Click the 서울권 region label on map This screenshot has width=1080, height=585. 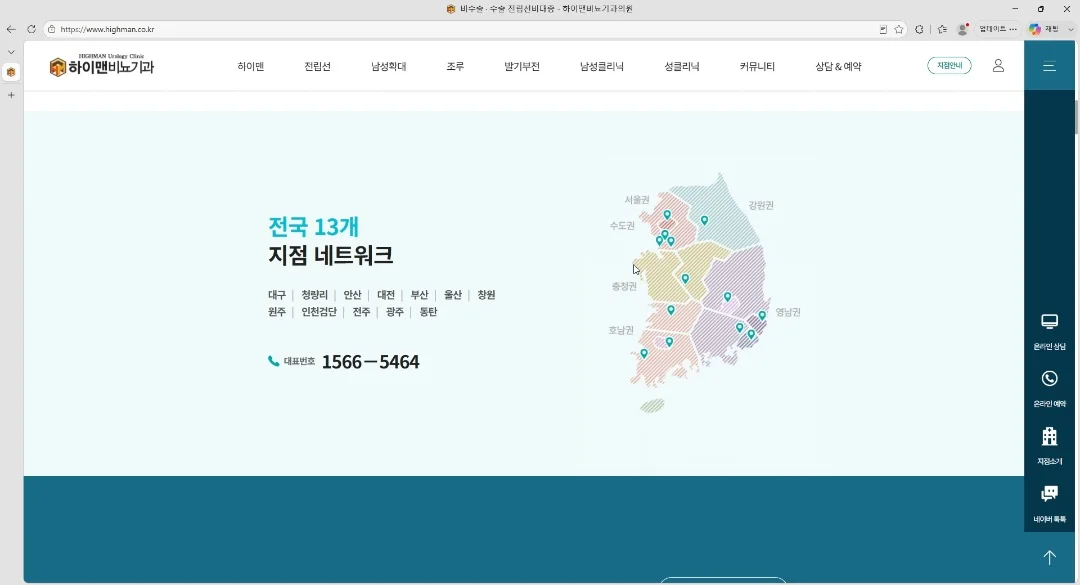pyautogui.click(x=637, y=200)
